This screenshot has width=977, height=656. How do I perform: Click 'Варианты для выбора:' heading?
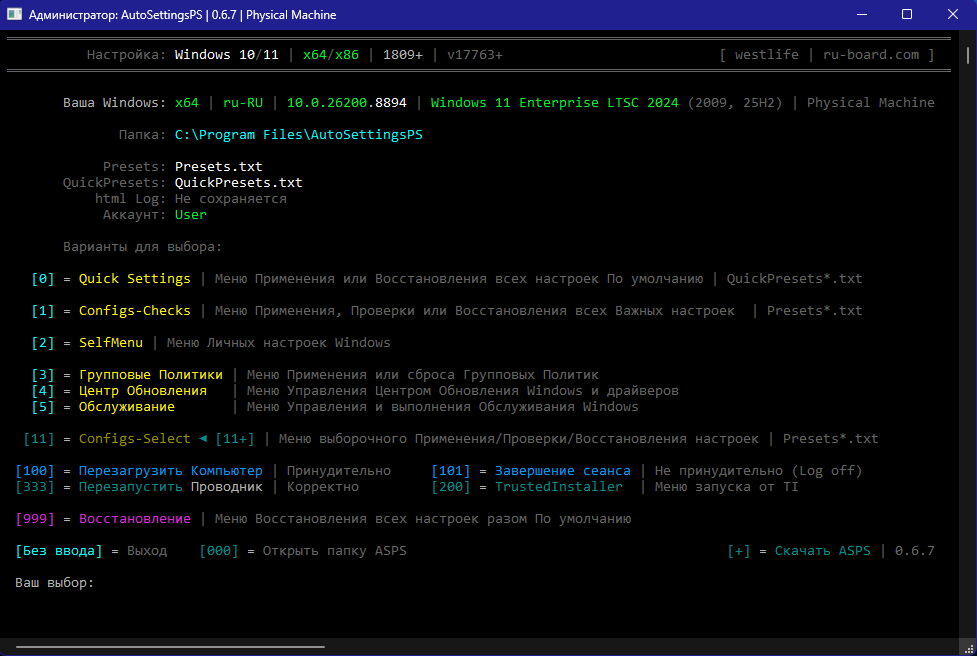click(143, 247)
